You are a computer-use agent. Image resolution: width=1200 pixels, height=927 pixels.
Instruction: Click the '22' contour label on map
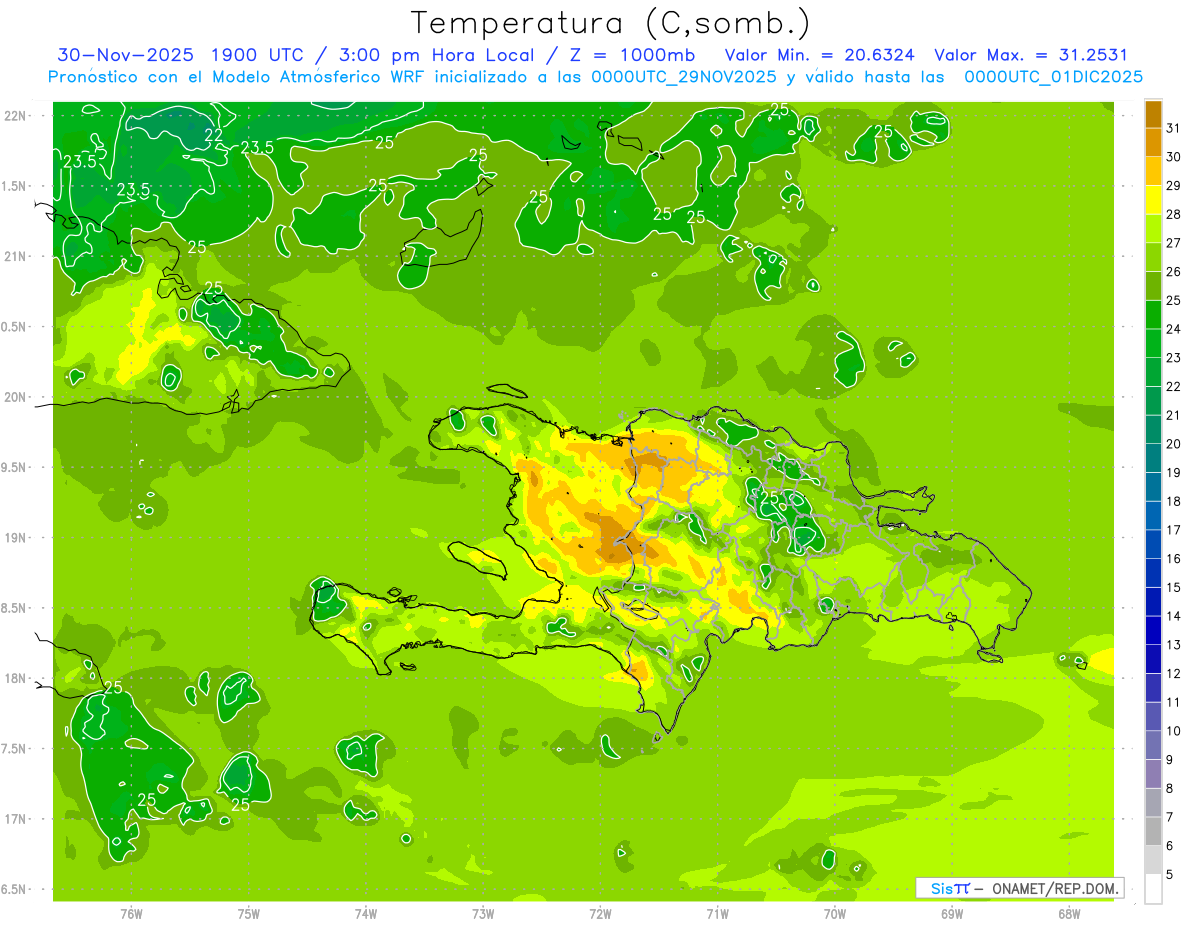[x=214, y=135]
